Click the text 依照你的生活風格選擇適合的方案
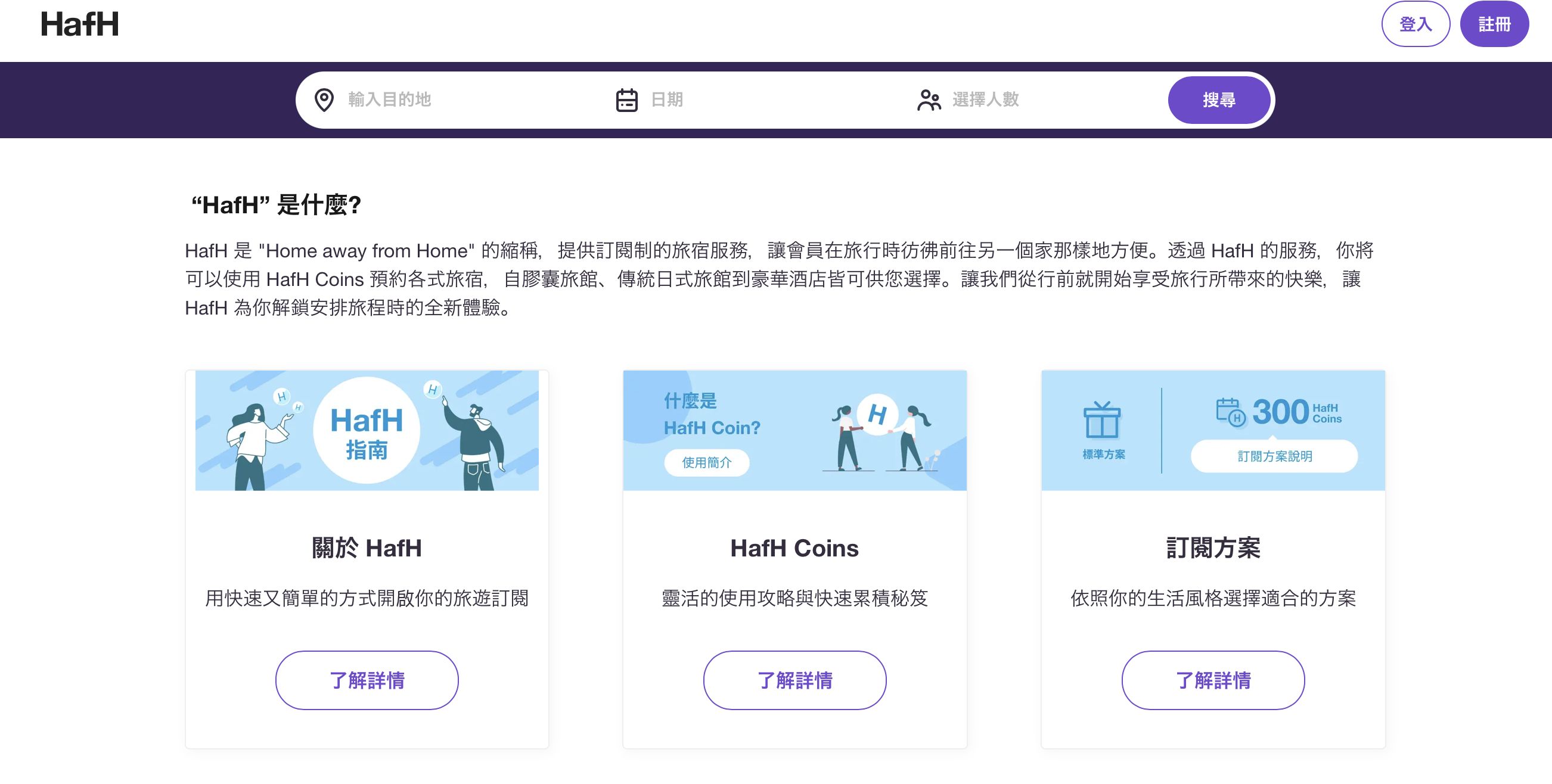 click(x=1213, y=598)
